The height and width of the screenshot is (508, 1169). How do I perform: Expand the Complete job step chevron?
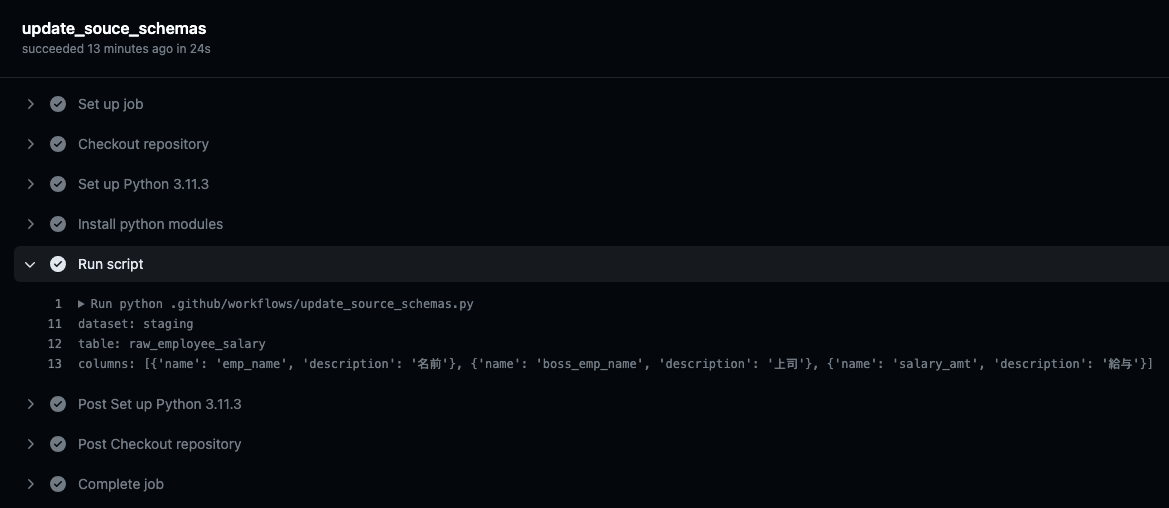click(x=31, y=484)
